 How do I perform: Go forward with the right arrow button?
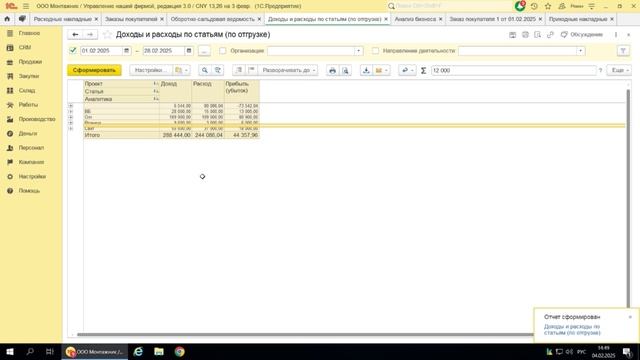(x=90, y=35)
